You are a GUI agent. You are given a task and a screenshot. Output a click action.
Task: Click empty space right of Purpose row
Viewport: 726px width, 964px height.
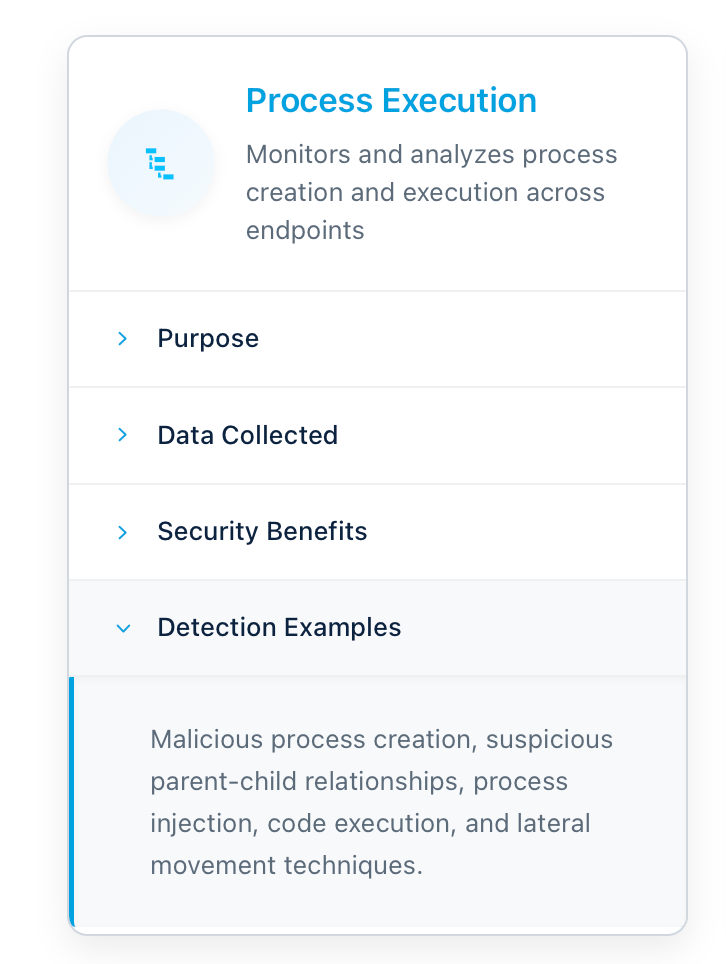pos(500,339)
